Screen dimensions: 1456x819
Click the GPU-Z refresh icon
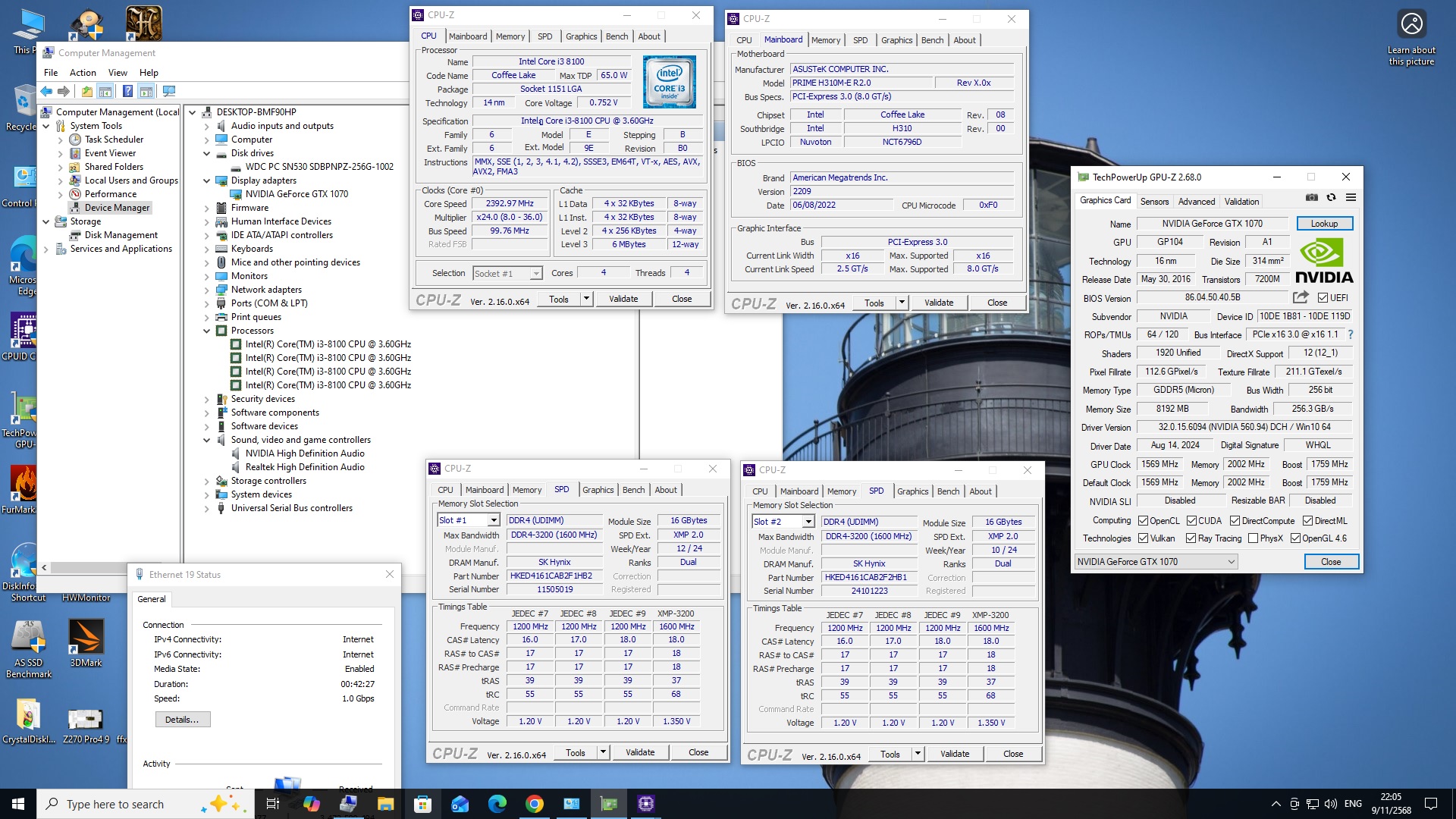click(x=1331, y=197)
